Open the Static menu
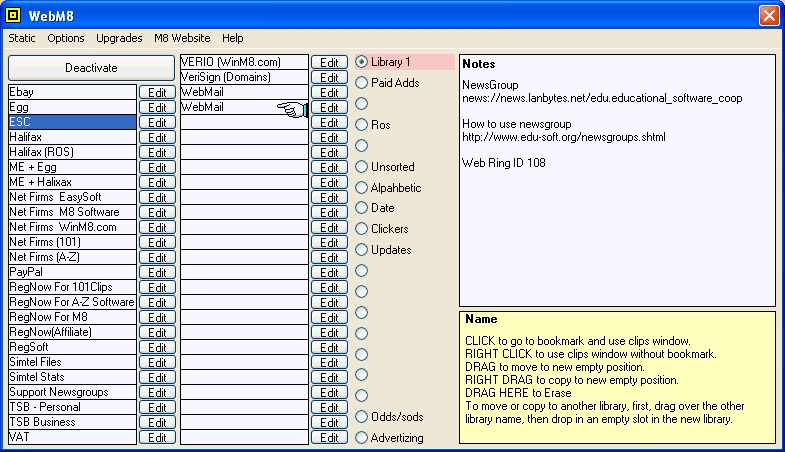This screenshot has width=785, height=452. click(x=22, y=38)
